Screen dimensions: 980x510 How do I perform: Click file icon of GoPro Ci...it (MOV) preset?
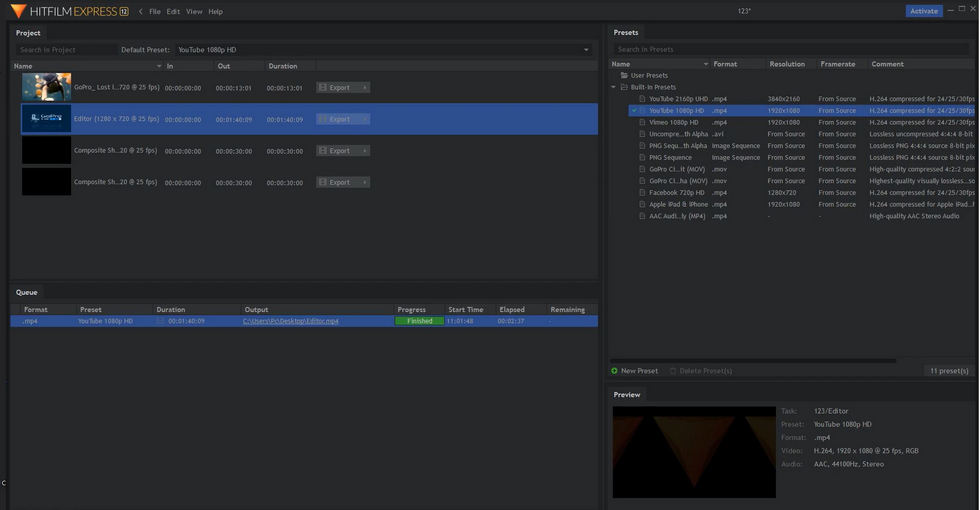point(642,169)
